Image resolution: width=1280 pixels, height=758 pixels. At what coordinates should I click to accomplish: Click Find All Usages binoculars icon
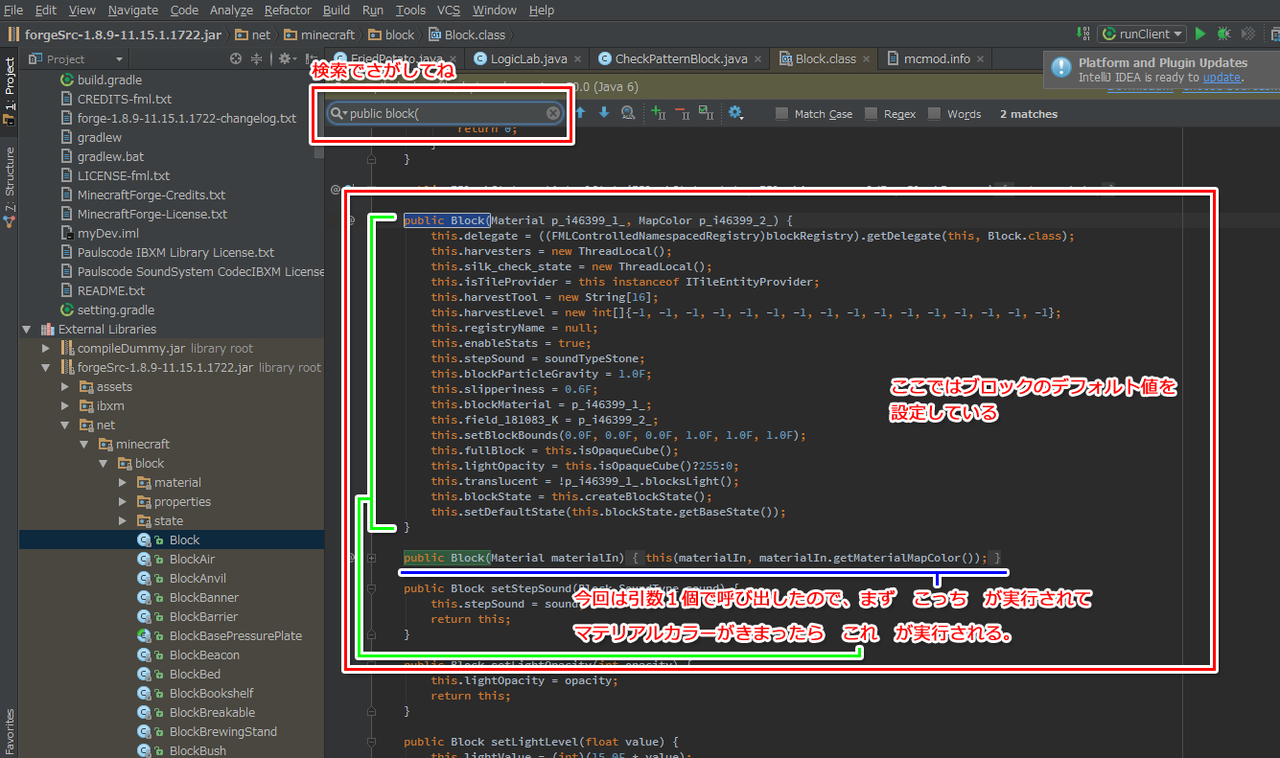tap(628, 113)
